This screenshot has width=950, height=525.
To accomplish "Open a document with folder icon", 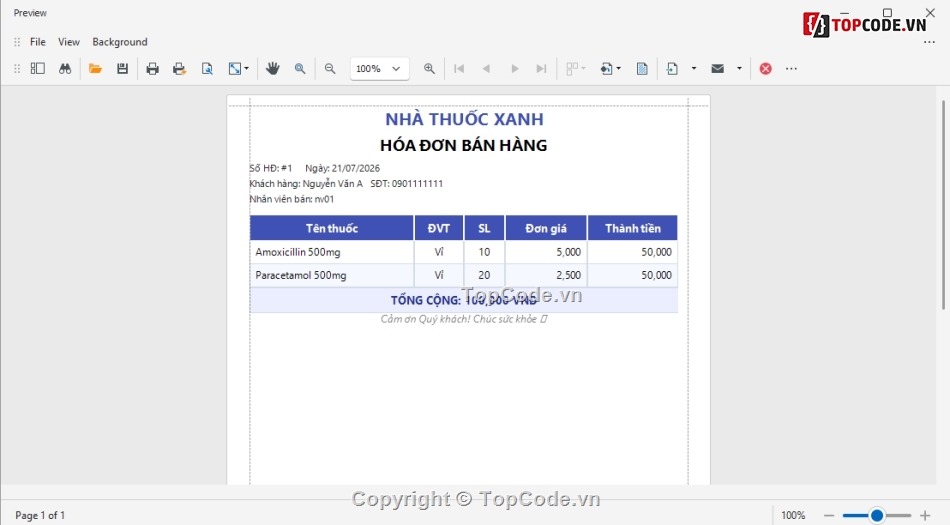I will tap(95, 68).
